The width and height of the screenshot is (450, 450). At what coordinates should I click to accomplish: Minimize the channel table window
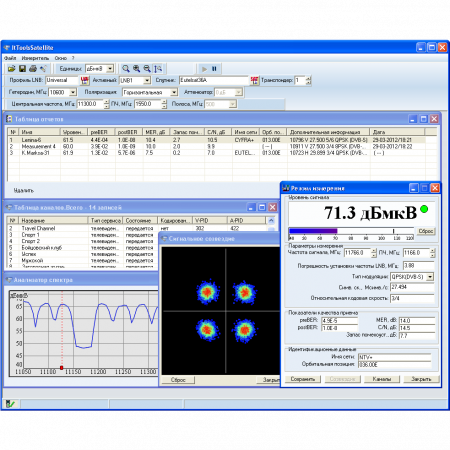(x=252, y=207)
